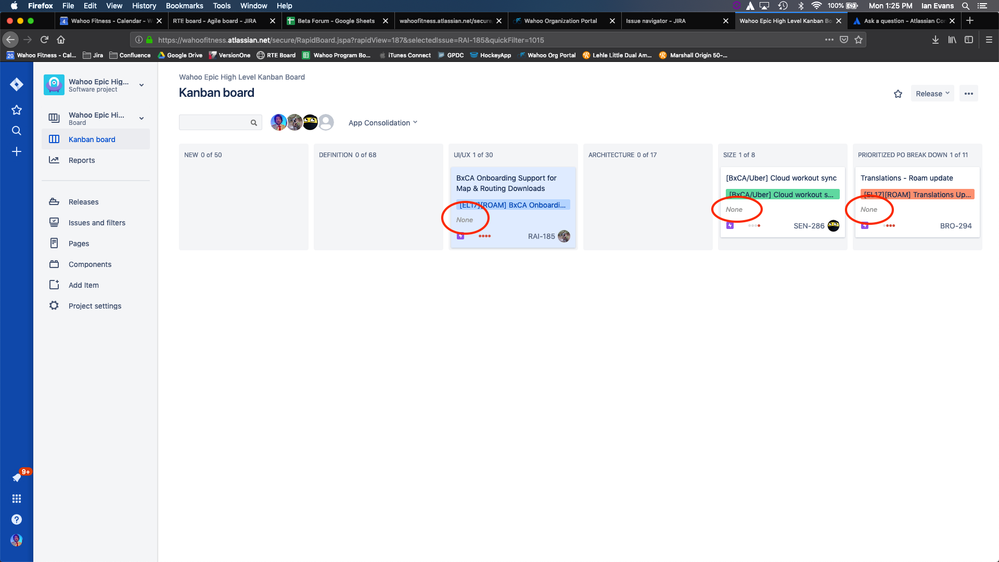This screenshot has height=562, width=999.
Task: Switch to the Beta Forum - Google Sheets tab
Action: (336, 20)
